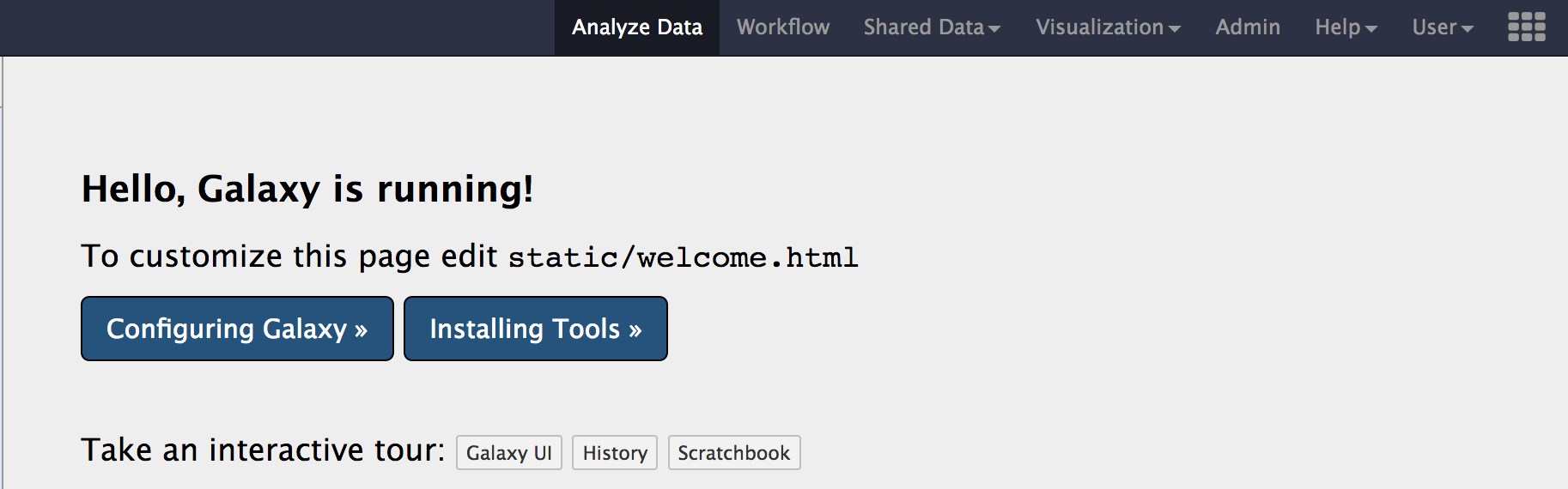Click the caret arrow beside Visualization

(x=1174, y=28)
